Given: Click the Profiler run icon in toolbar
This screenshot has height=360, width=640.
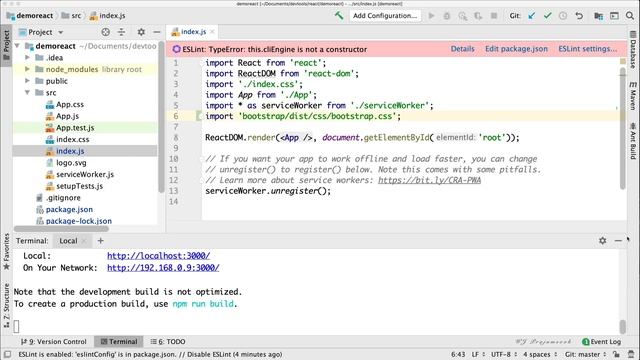Looking at the screenshot, I should (x=478, y=16).
